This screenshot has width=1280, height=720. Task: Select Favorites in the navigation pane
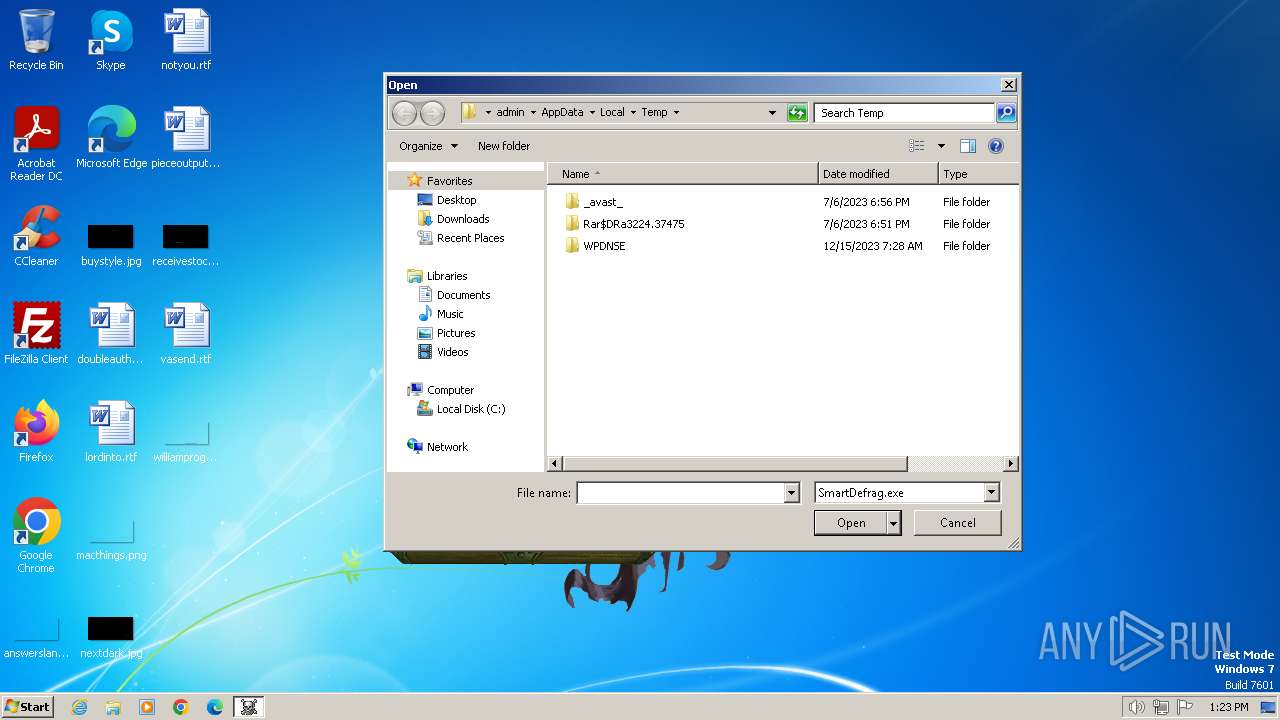point(449,181)
